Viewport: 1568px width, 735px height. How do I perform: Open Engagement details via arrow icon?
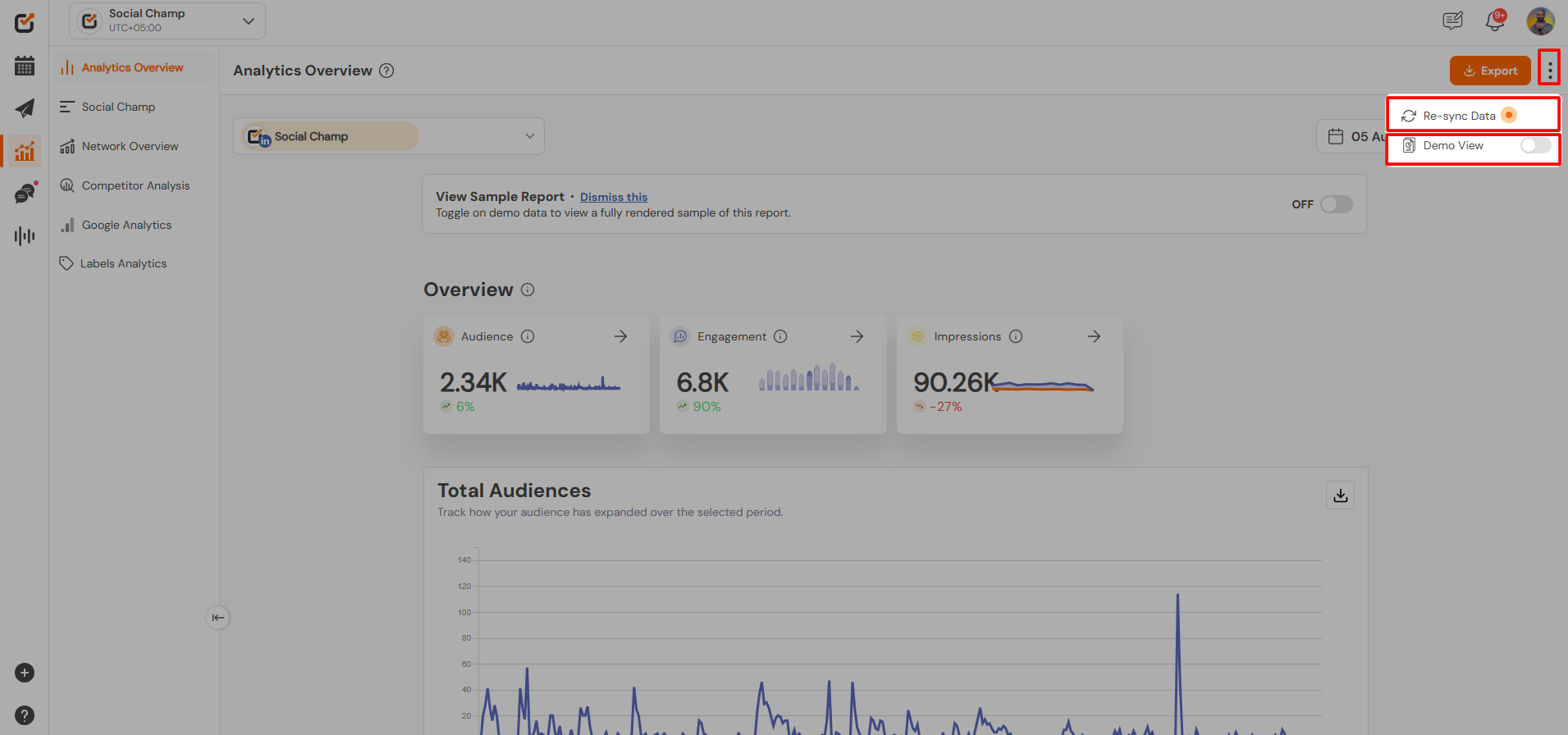[x=857, y=336]
